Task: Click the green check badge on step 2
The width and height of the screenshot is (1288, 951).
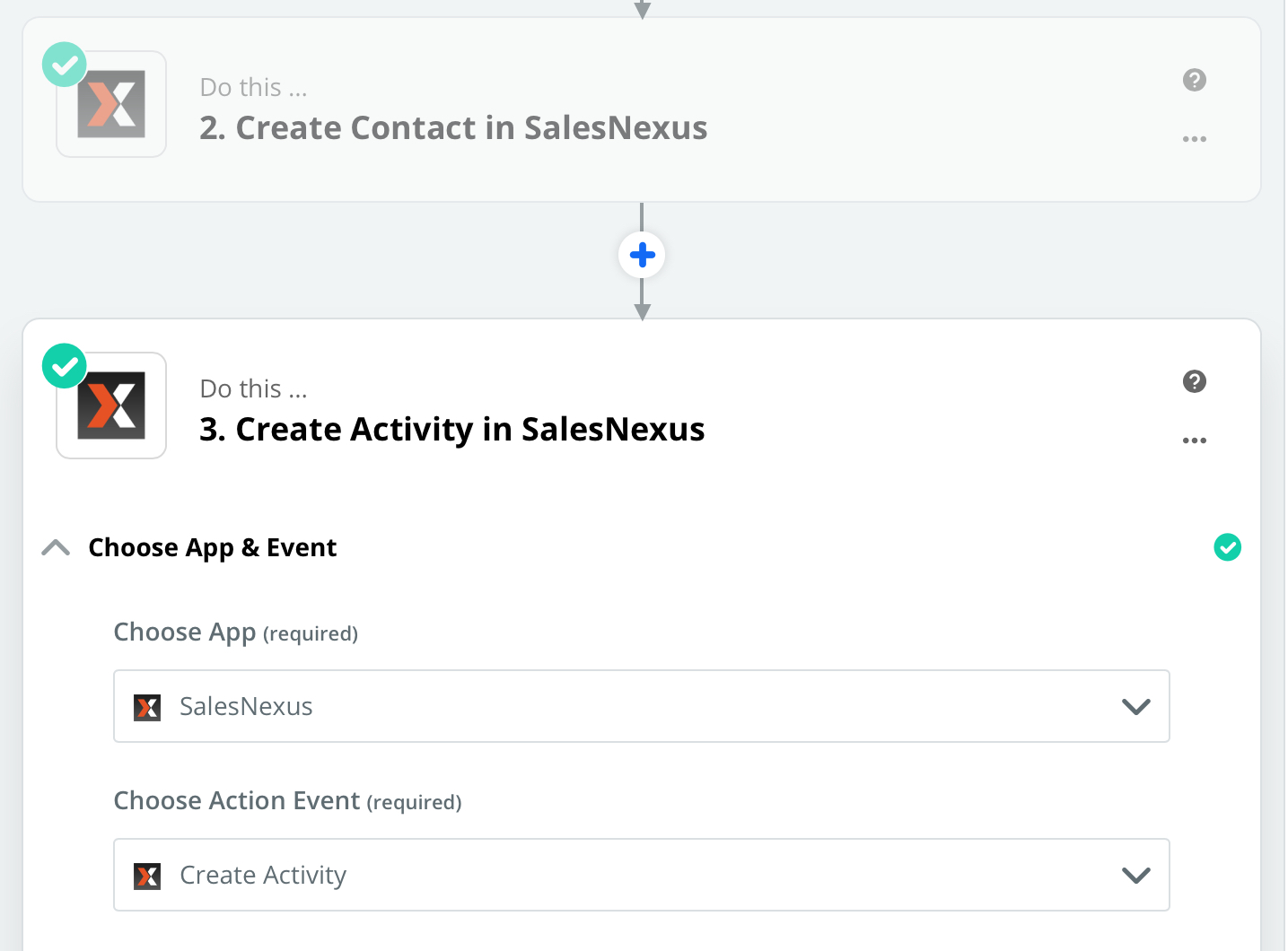Action: pos(65,65)
